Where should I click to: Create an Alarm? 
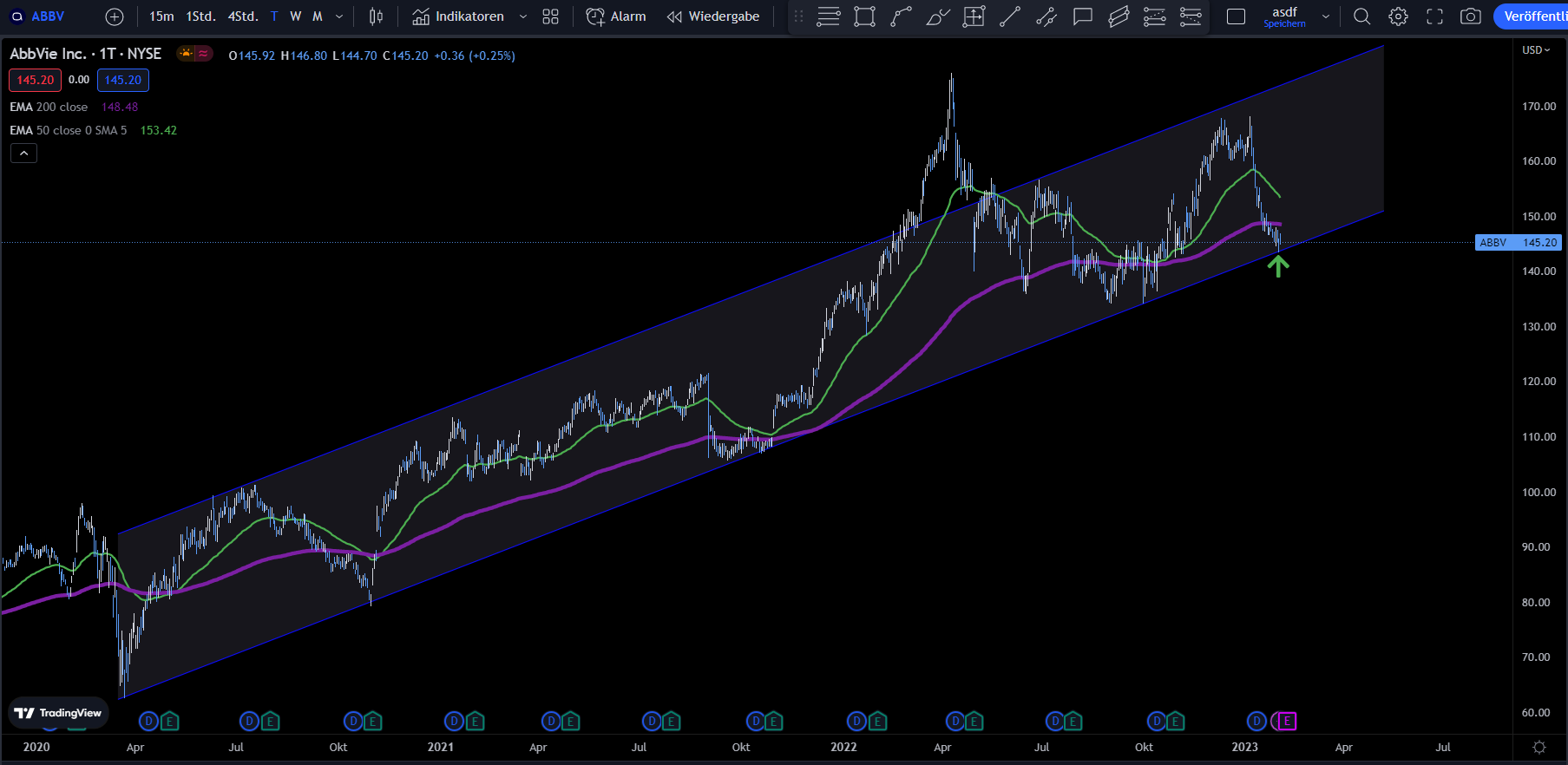click(616, 16)
